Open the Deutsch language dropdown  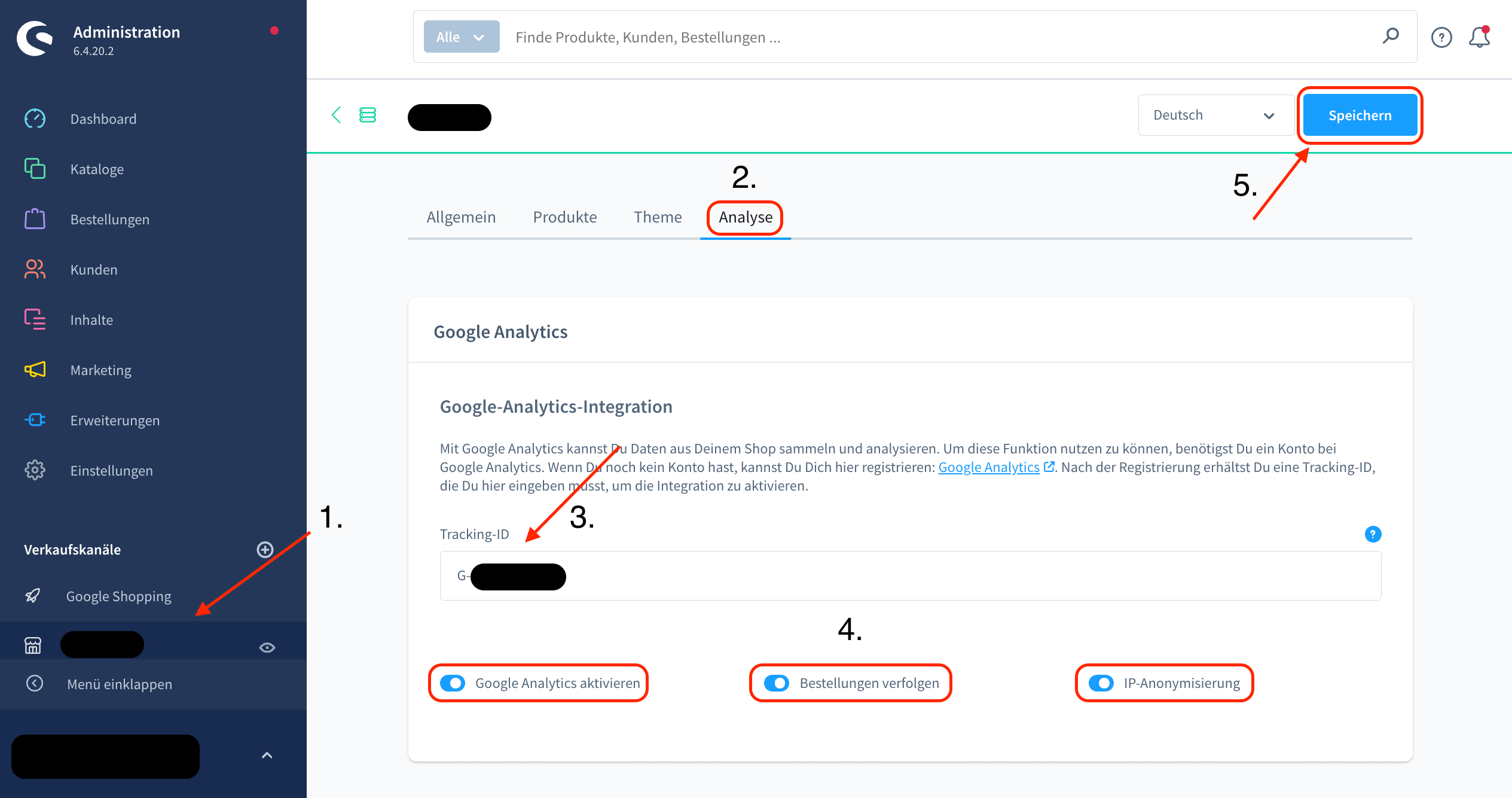tap(1215, 115)
